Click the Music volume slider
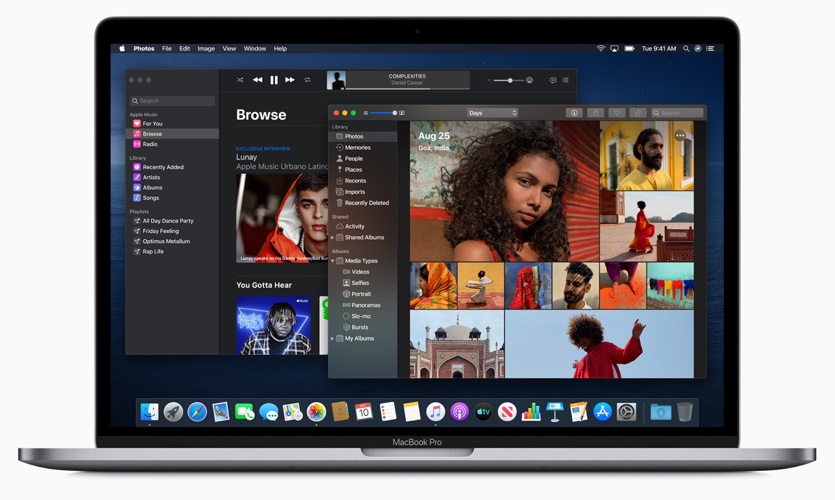The width and height of the screenshot is (835, 500). pyautogui.click(x=510, y=80)
